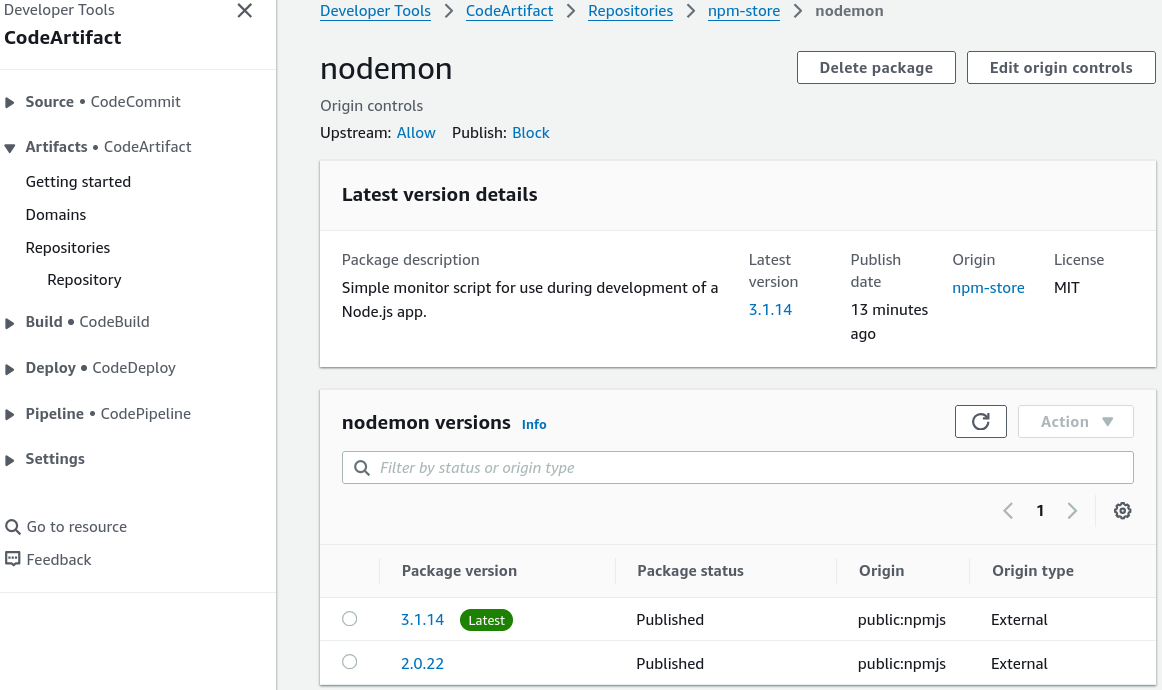This screenshot has height=690, width=1162.
Task: Click the Package version column header
Action: [x=459, y=571]
